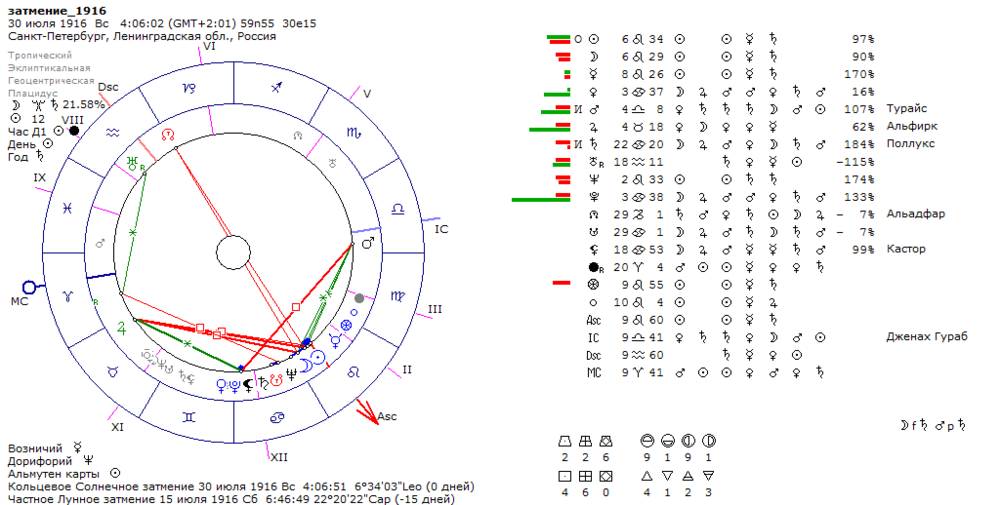This screenshot has width=1000, height=505.
Task: Click the black Neptune trident glyph in the chart
Action: tap(291, 374)
